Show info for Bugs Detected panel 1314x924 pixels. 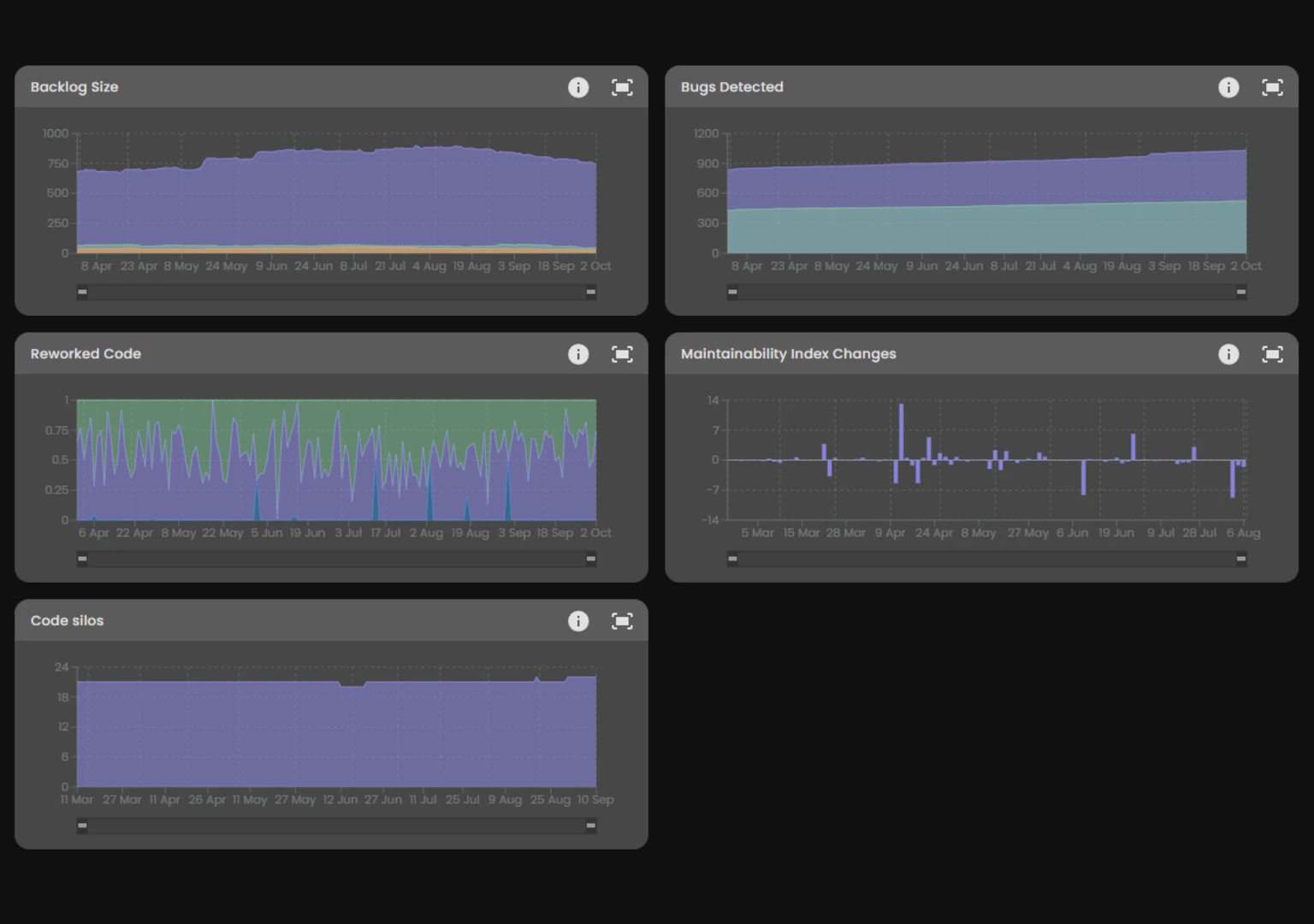tap(1228, 87)
